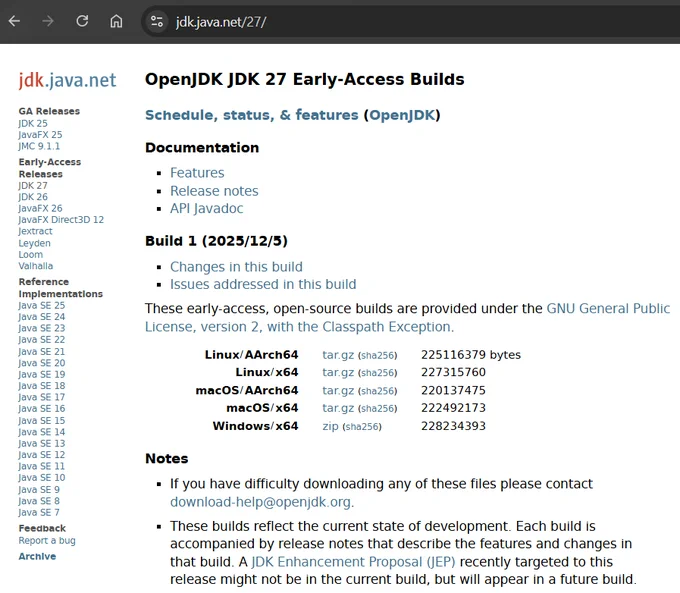Open Java SE 10 reference implementation
680x593 pixels.
click(x=42, y=478)
